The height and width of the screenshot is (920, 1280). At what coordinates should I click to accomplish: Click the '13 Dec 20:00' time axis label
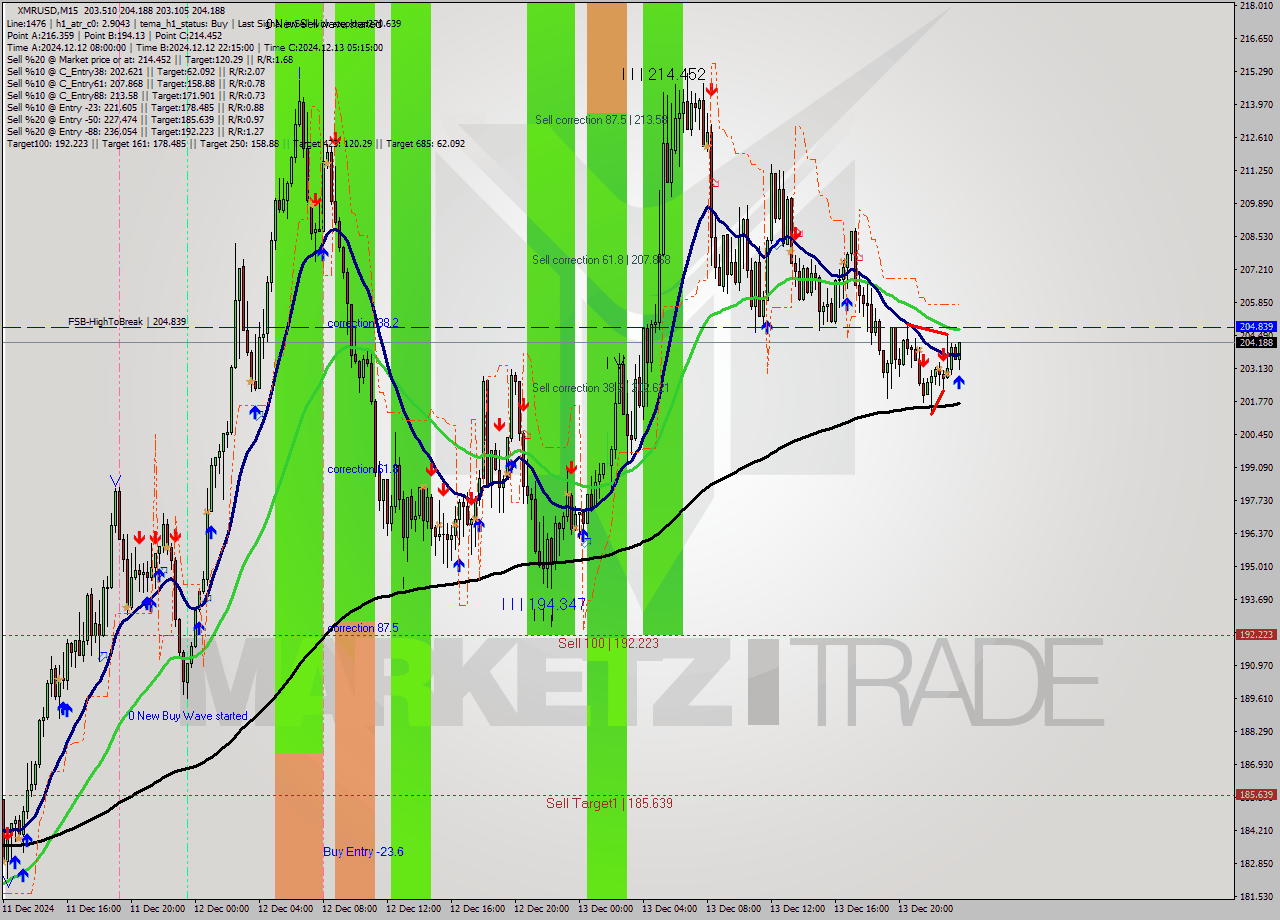(924, 909)
